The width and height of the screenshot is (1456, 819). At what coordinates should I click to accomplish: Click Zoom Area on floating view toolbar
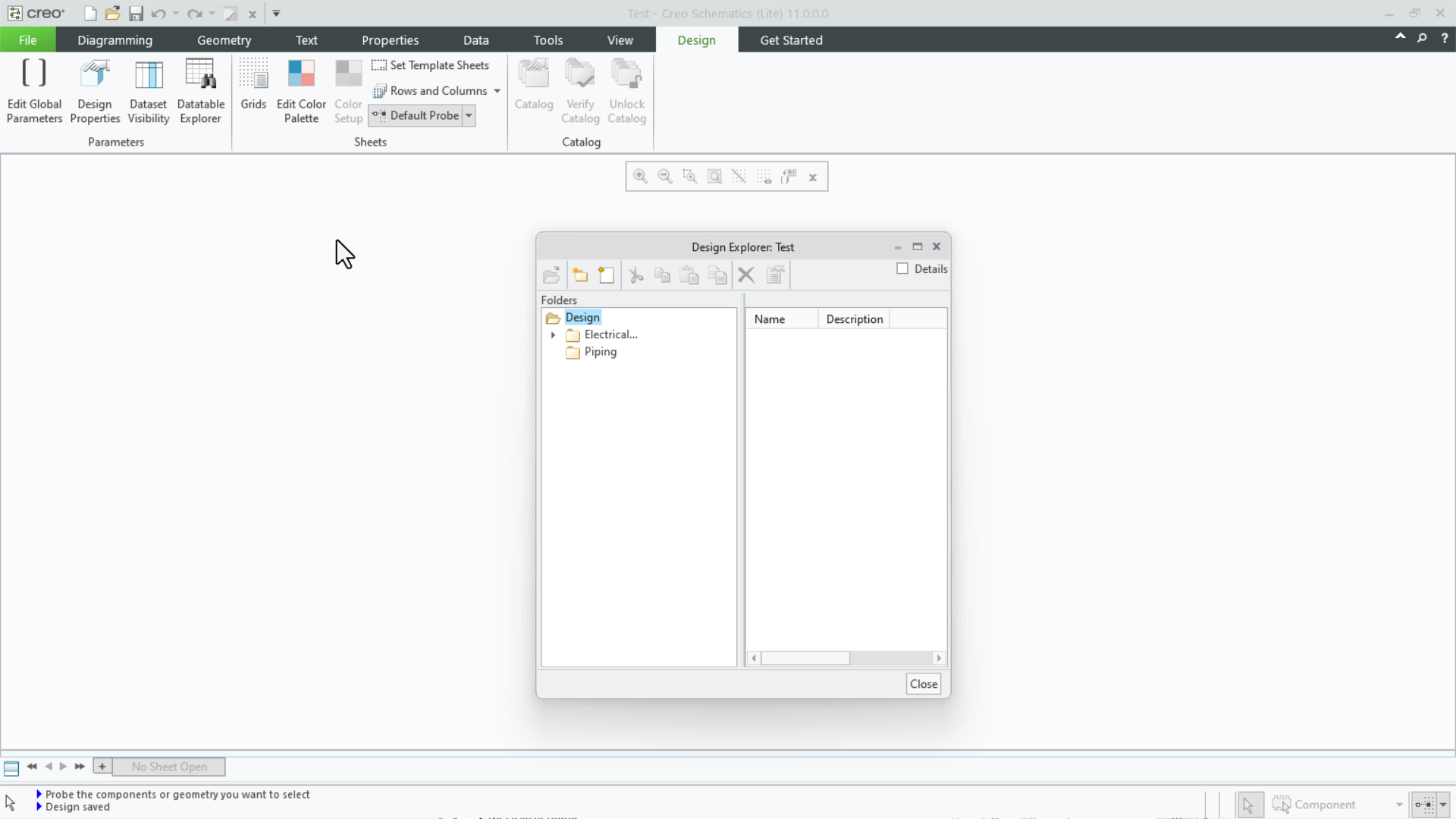(689, 177)
